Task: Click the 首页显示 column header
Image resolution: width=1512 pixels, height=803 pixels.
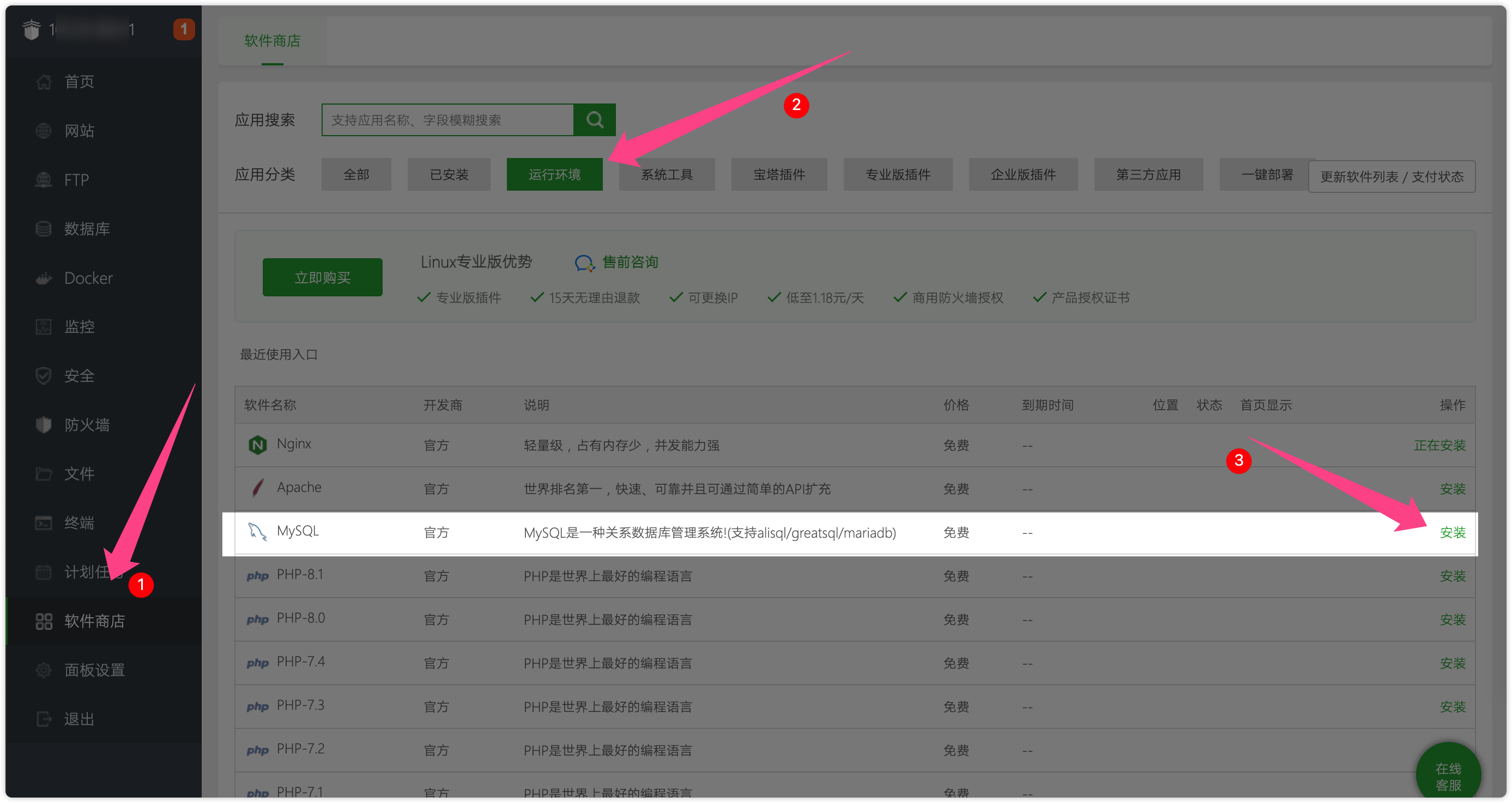Action: pos(1266,405)
